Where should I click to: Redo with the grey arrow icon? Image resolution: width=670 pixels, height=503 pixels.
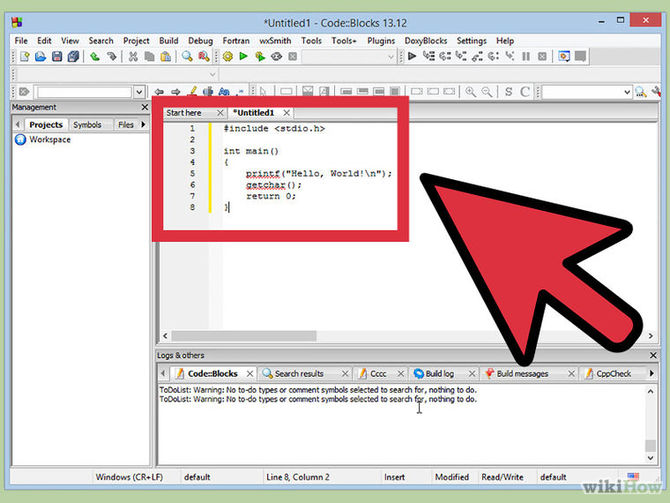[x=112, y=56]
